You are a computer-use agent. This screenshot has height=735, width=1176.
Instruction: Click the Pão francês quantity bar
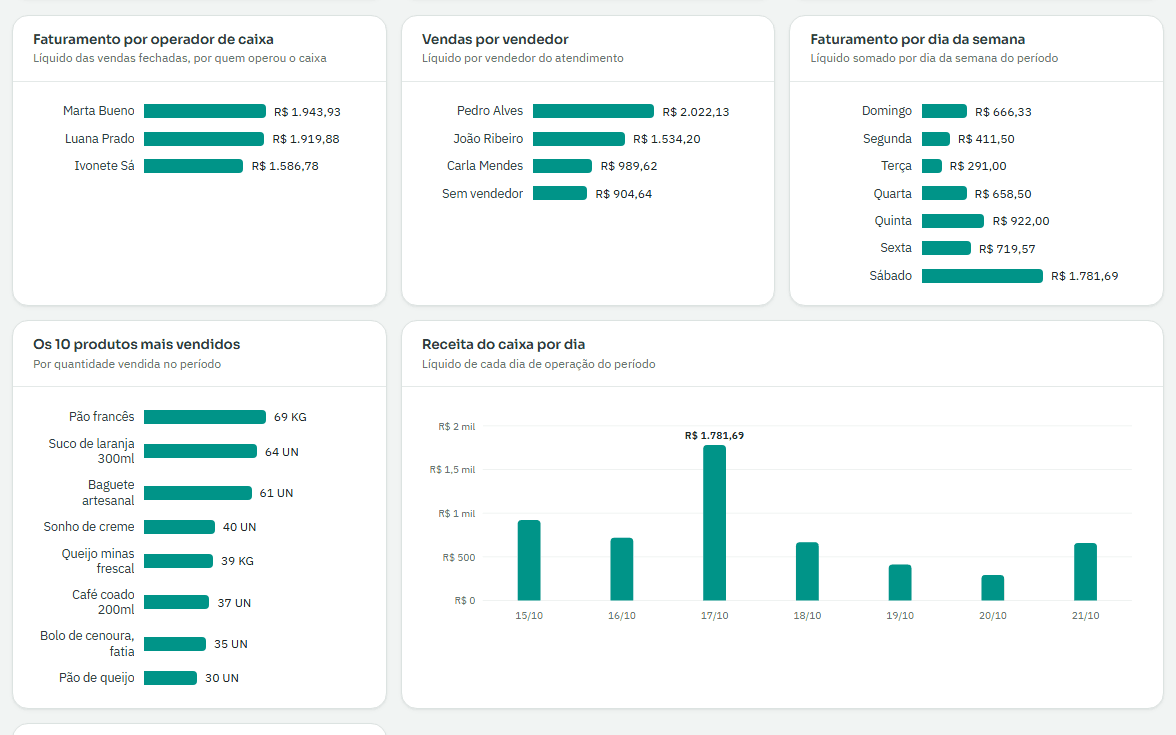(205, 417)
